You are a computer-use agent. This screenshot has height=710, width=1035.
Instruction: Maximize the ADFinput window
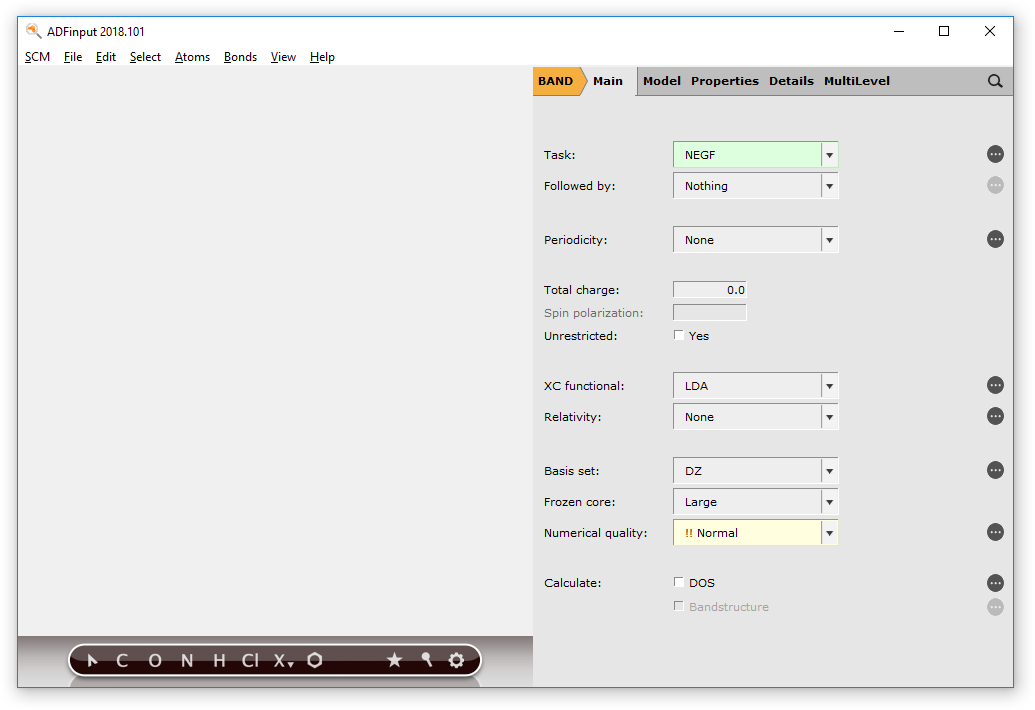tap(944, 31)
